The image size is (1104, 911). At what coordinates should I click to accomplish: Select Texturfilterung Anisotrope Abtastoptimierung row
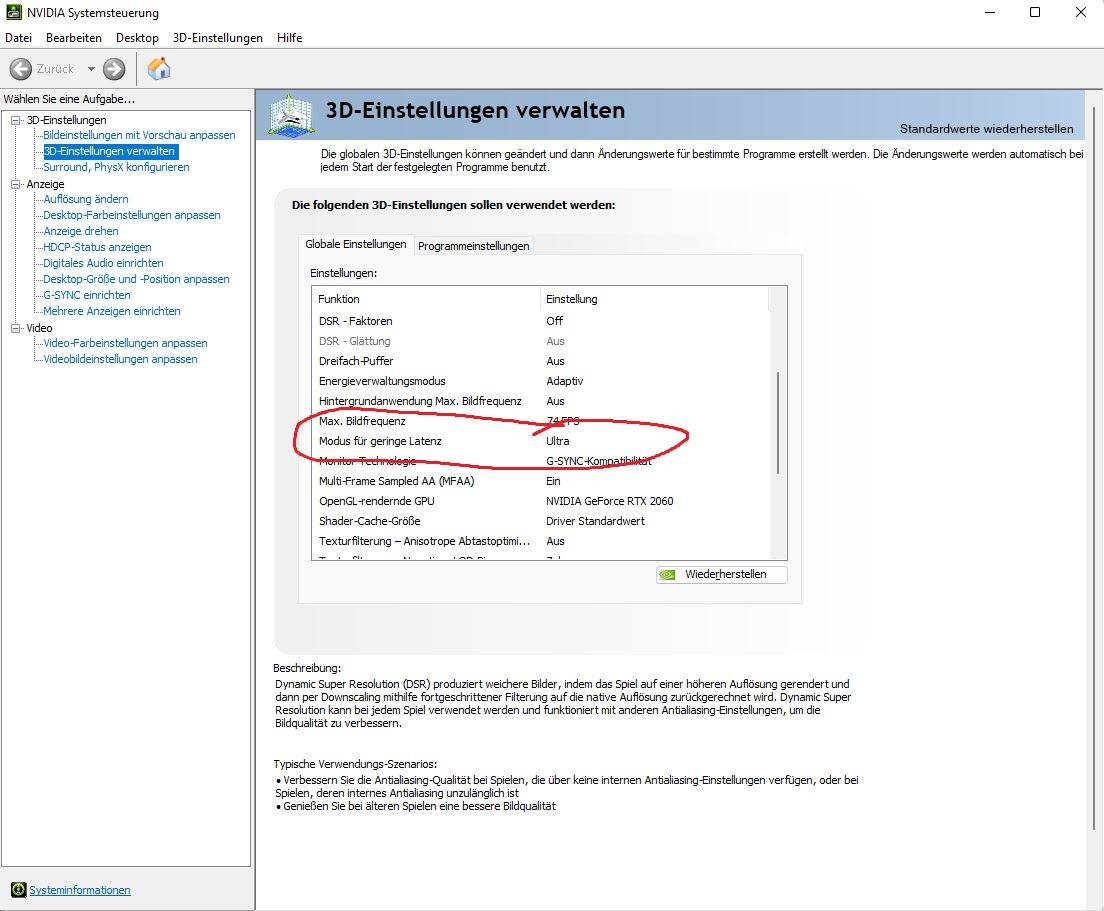point(540,541)
